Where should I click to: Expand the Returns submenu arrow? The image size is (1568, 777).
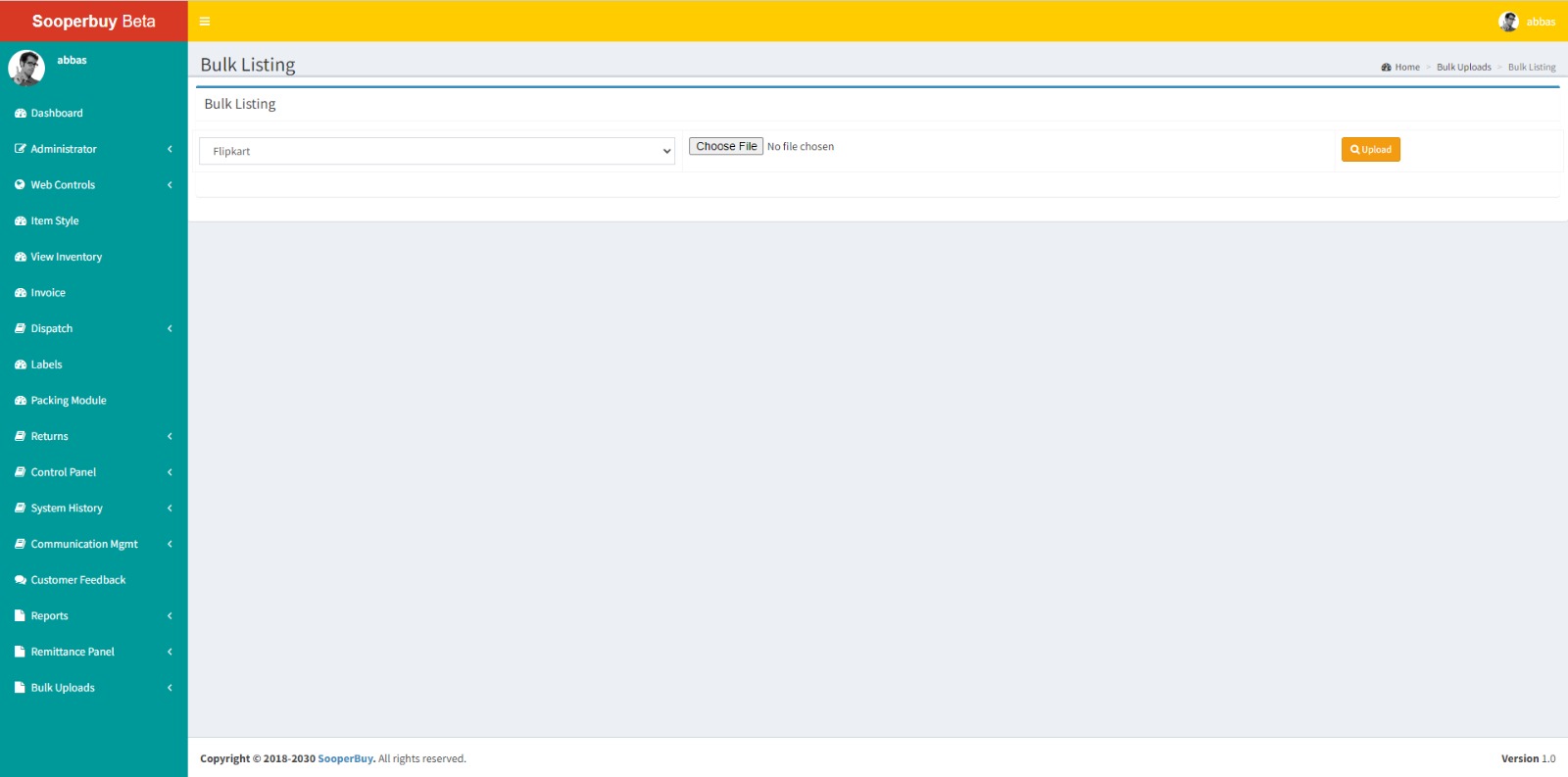(170, 437)
